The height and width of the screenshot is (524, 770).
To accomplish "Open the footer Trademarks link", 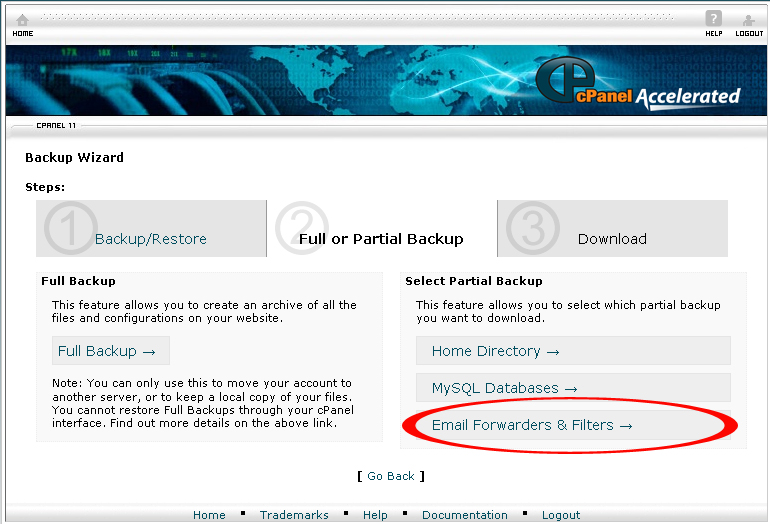I will (x=294, y=515).
